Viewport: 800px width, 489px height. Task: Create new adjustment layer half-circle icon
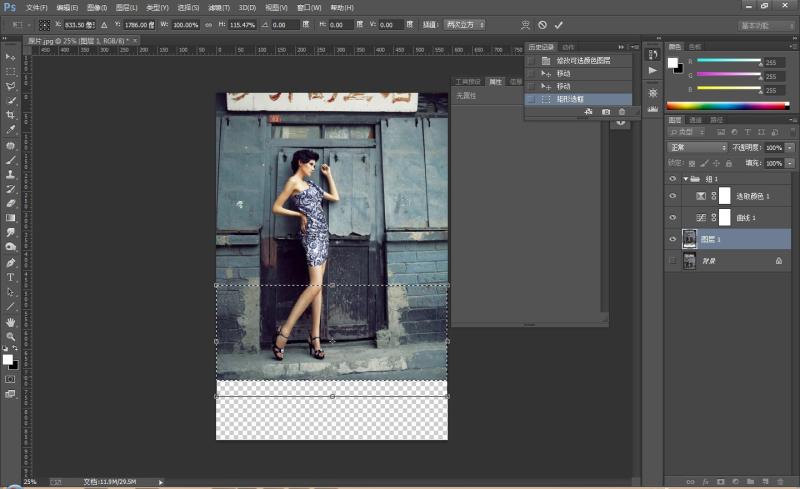(735, 481)
